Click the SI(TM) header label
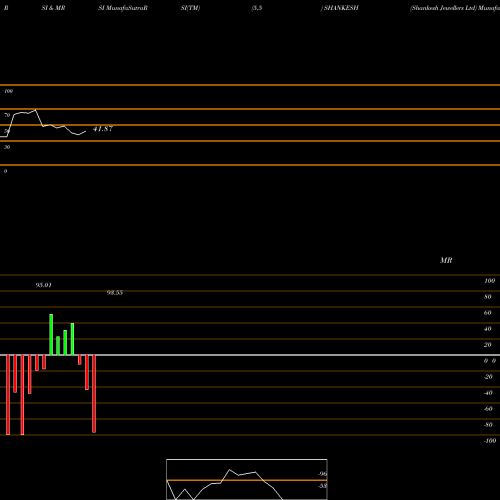Viewport: 500px width, 500px height. (190, 8)
